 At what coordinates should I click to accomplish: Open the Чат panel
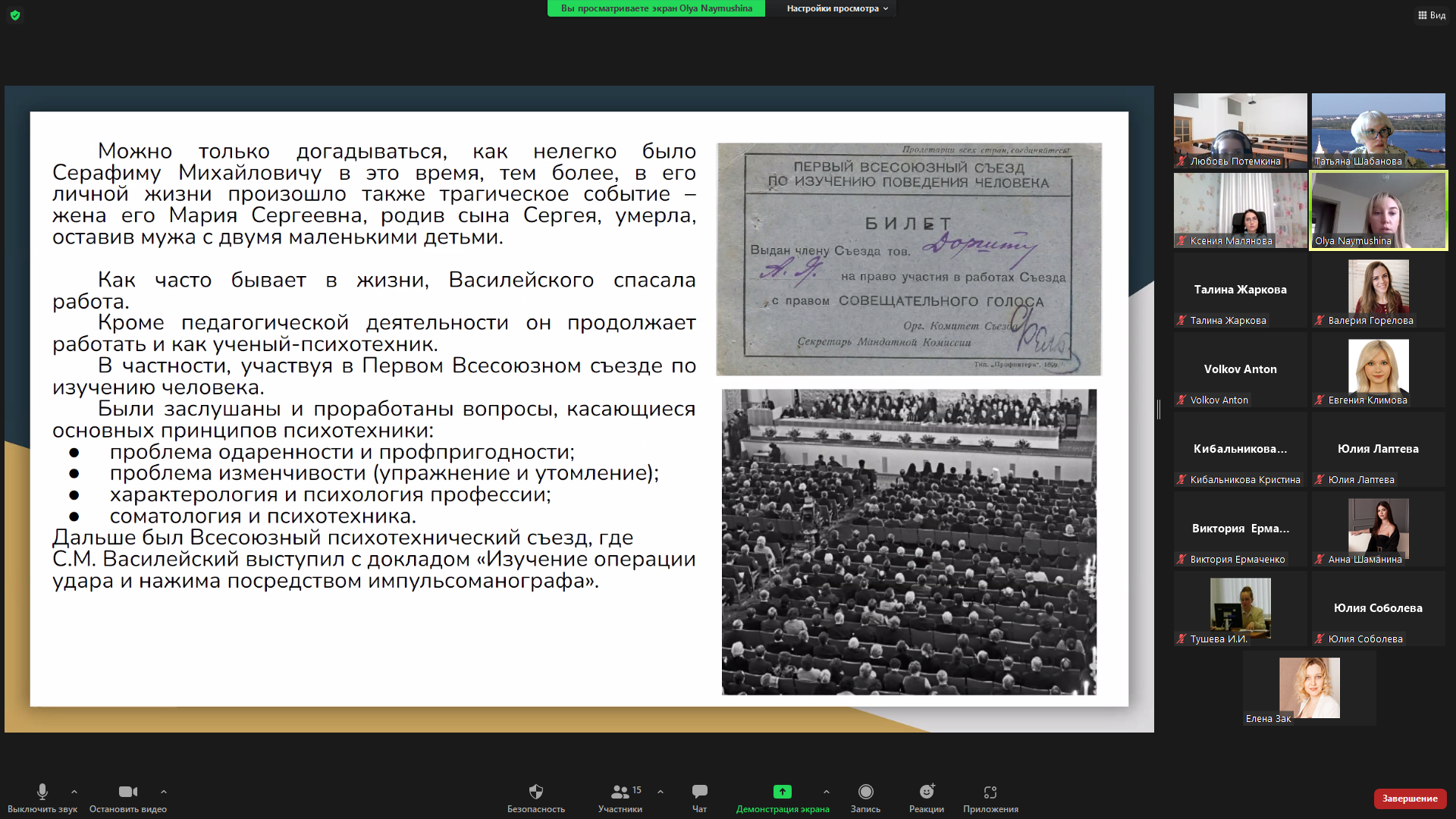tap(698, 796)
